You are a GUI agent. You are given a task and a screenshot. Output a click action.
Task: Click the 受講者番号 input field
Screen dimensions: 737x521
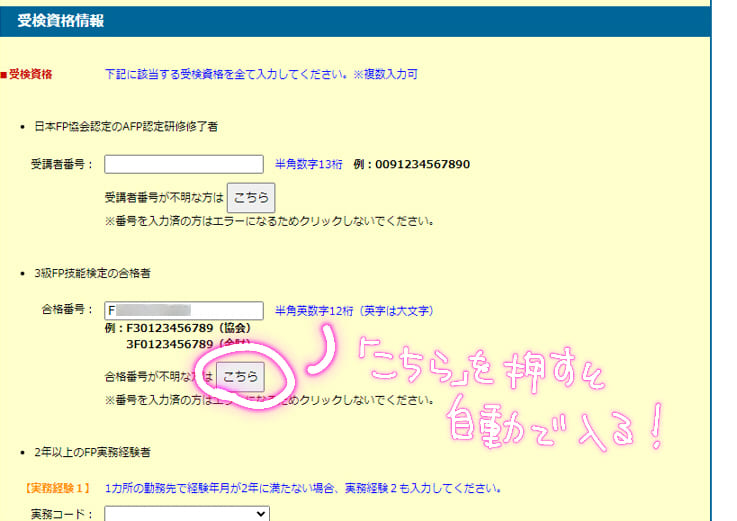[183, 164]
